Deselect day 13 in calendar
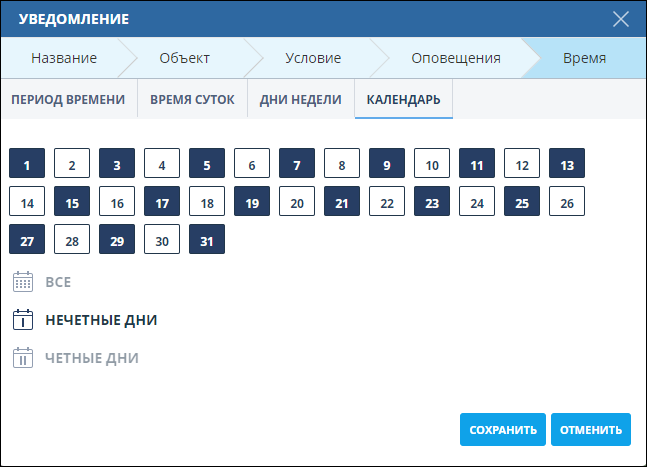 coord(567,163)
